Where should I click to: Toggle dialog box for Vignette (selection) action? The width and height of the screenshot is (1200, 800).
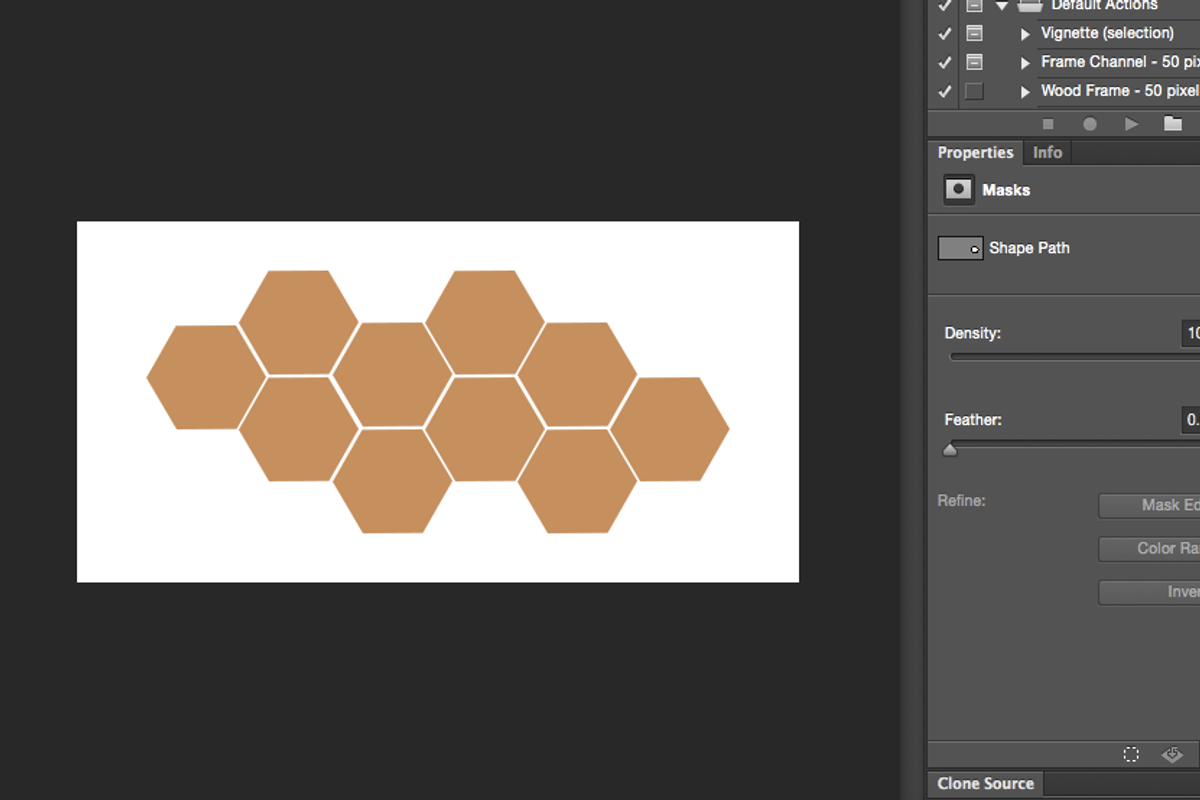point(974,33)
